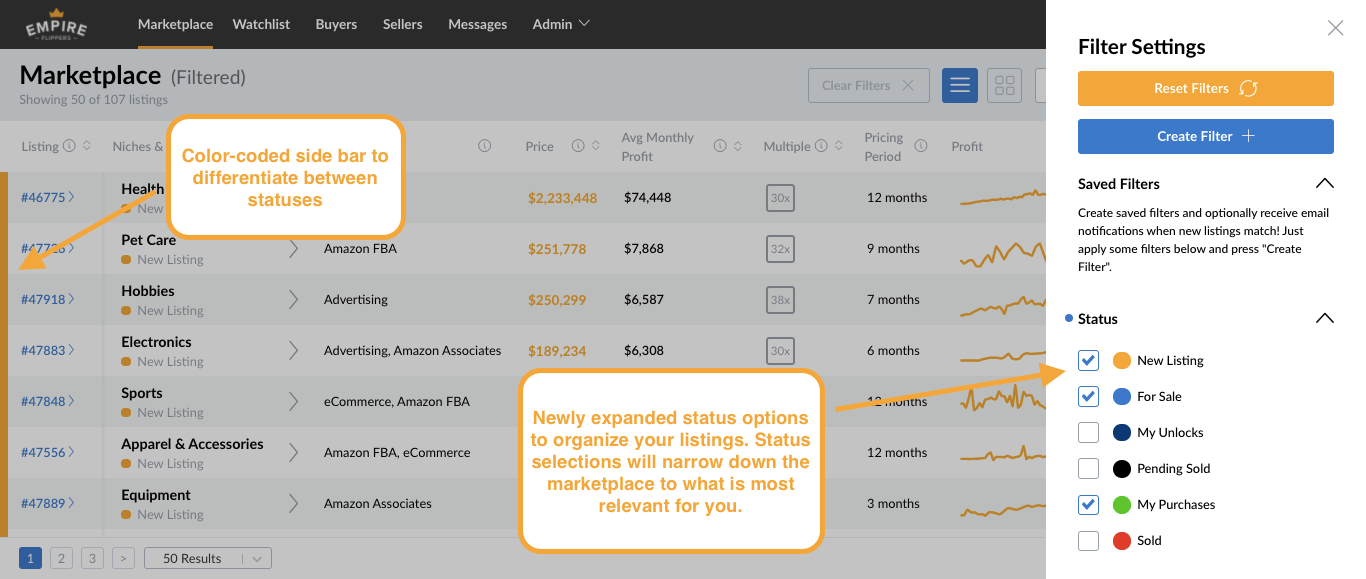
Task: Open the 50 Results per-page selector
Action: click(x=207, y=557)
